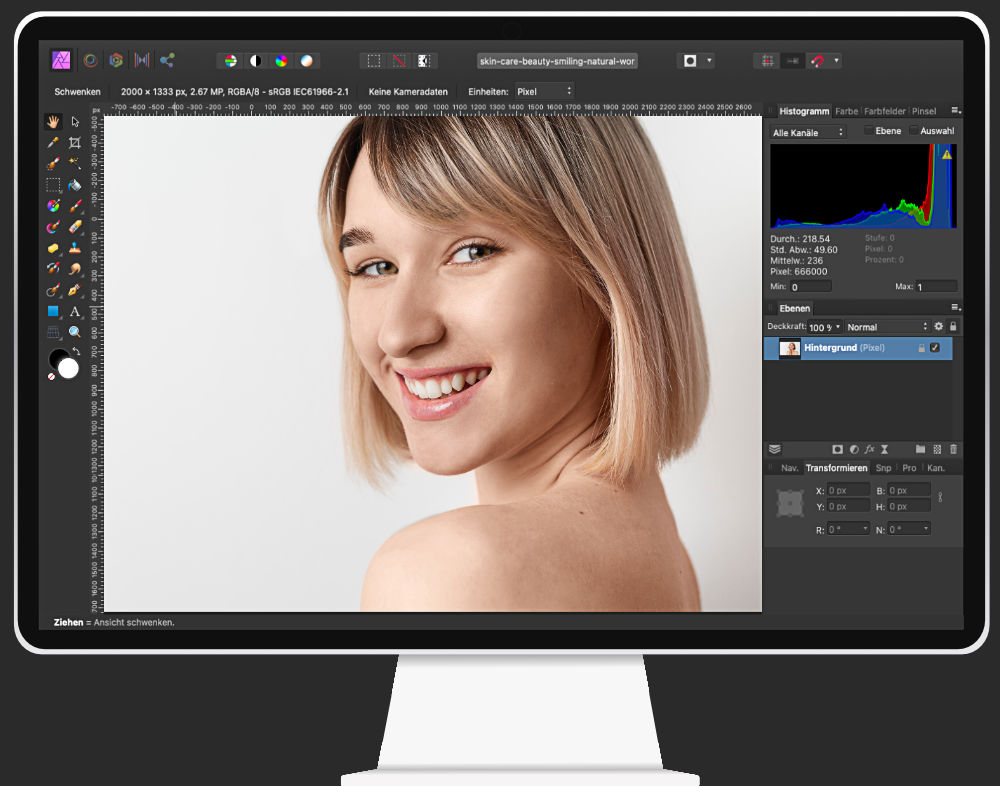Screen dimensions: 1000x786
Task: Click the foreground white color swatch
Action: (68, 368)
